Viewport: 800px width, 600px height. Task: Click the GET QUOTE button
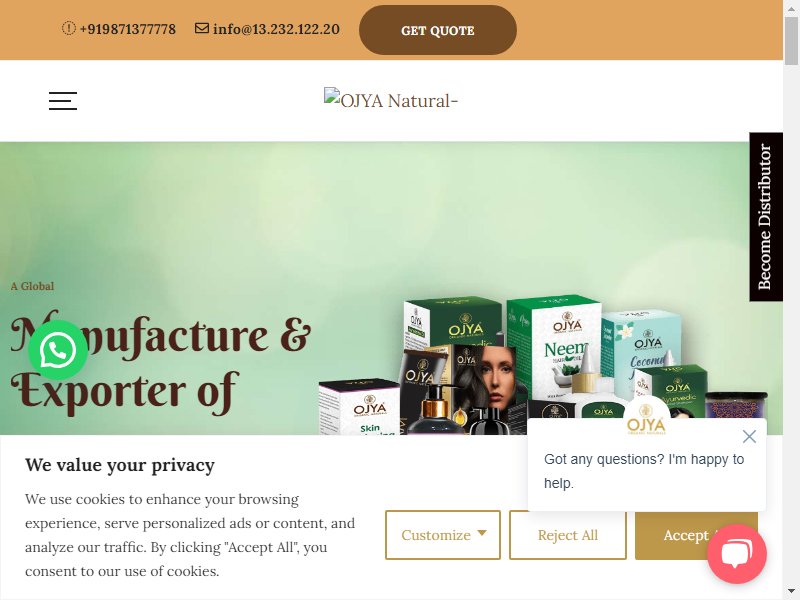tap(438, 30)
